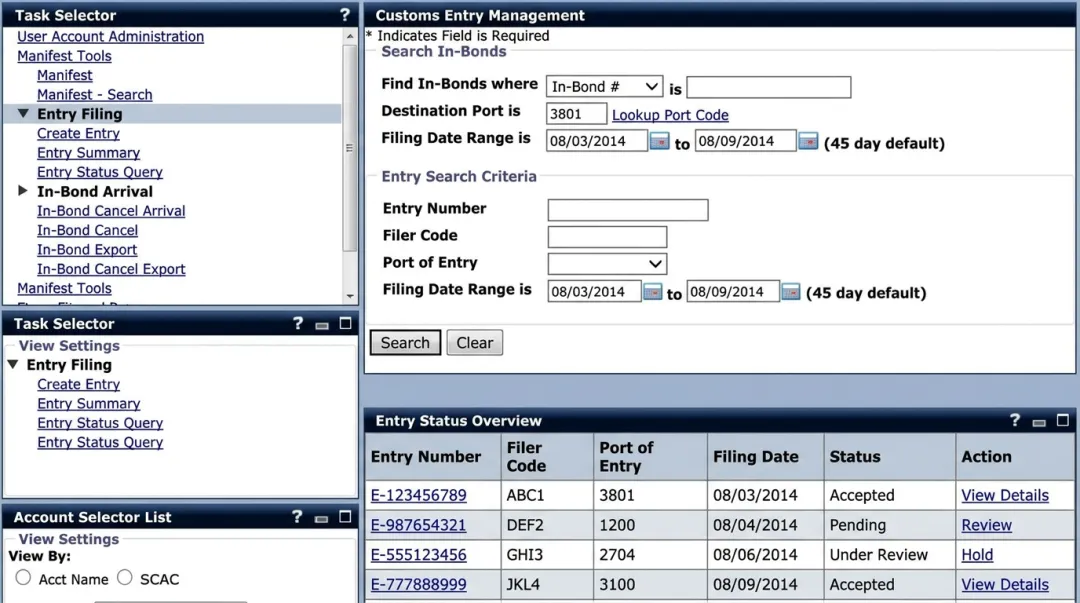
Task: Minimize the Account Selector List panel
Action: (321, 518)
